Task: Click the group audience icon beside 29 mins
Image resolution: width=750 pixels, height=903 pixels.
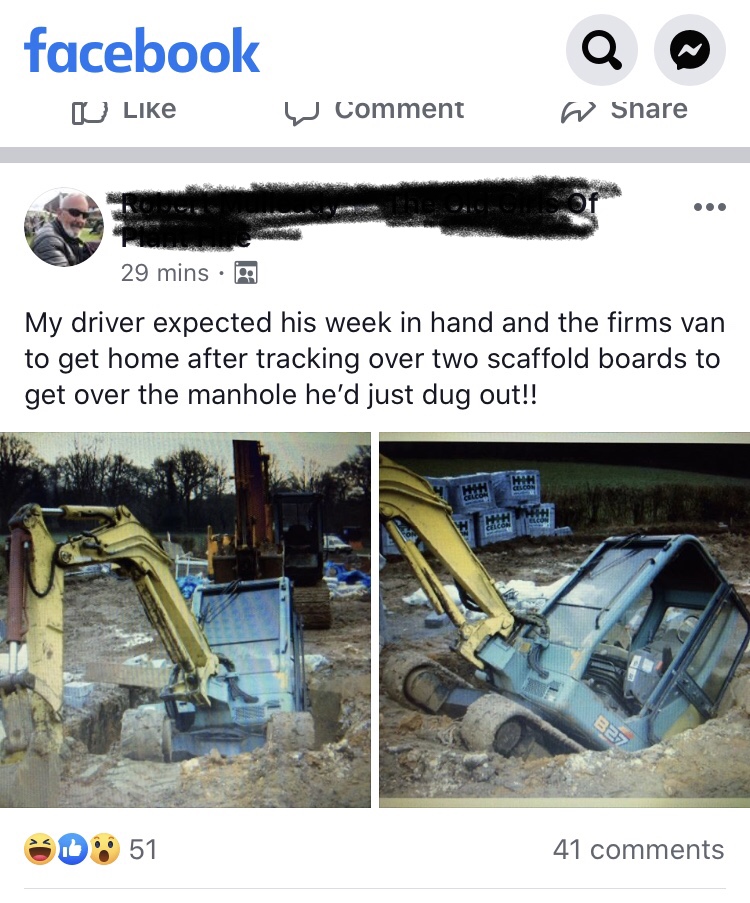Action: tap(246, 273)
